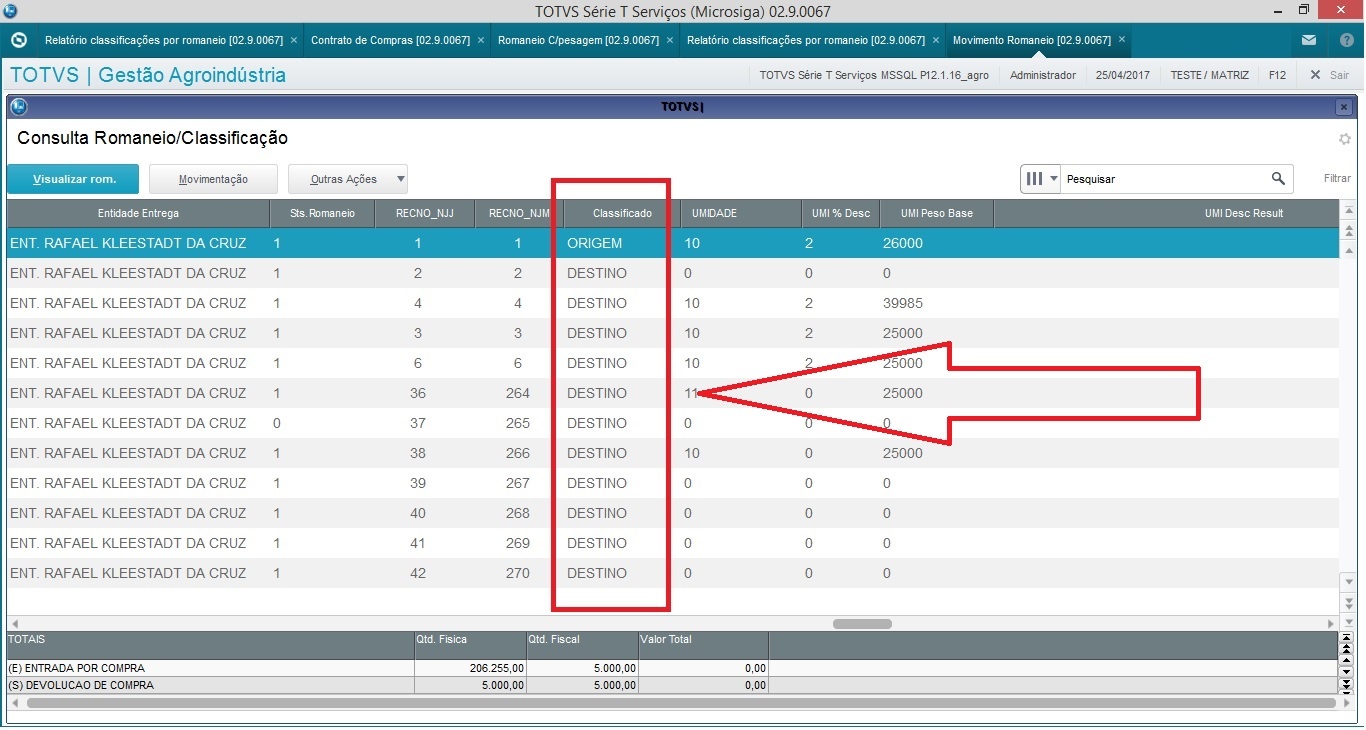Select the row with RECNO_NJM 265
The image size is (1366, 730).
(672, 423)
